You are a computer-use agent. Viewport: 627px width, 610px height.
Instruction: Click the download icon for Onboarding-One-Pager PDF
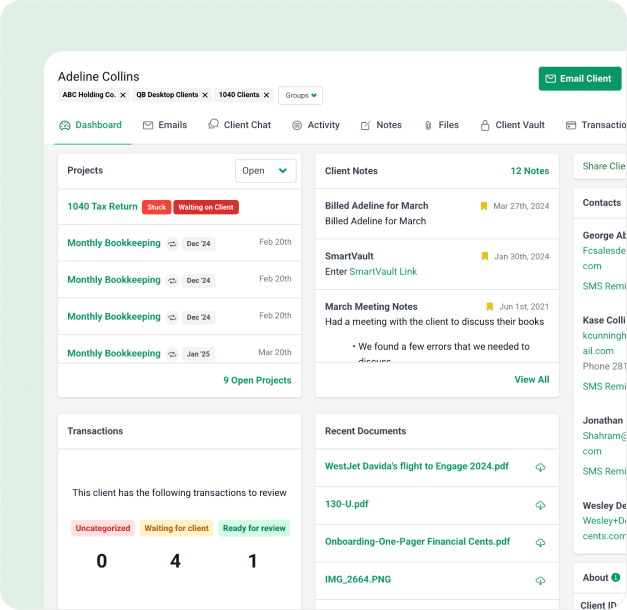(540, 543)
